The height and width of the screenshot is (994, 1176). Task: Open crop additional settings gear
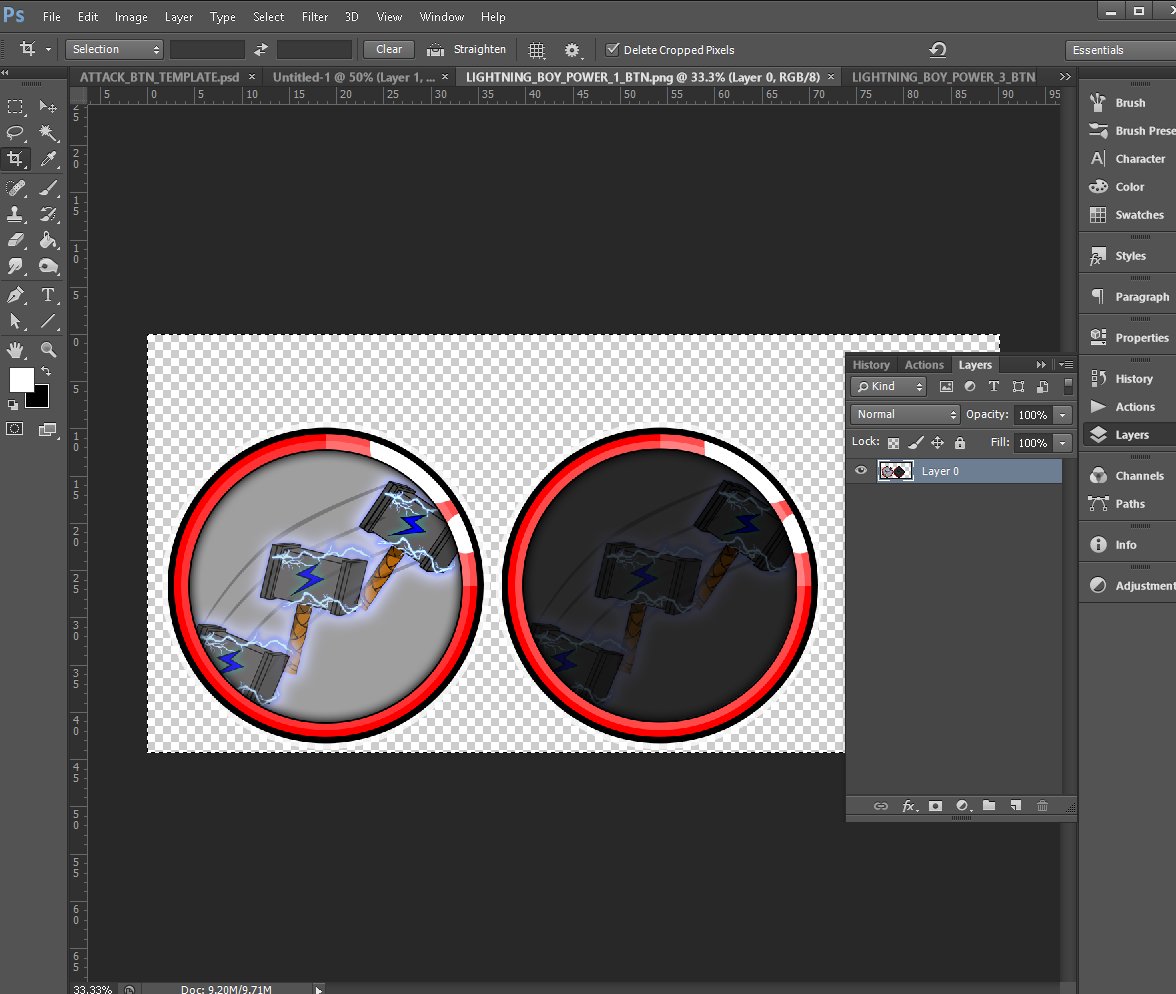pos(572,50)
